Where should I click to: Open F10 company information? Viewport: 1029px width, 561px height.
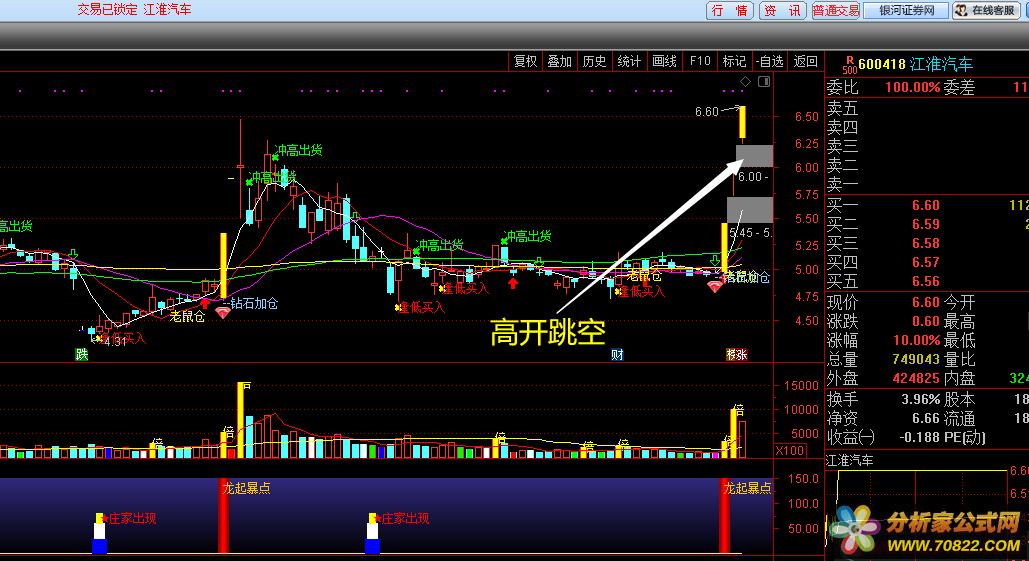(700, 61)
